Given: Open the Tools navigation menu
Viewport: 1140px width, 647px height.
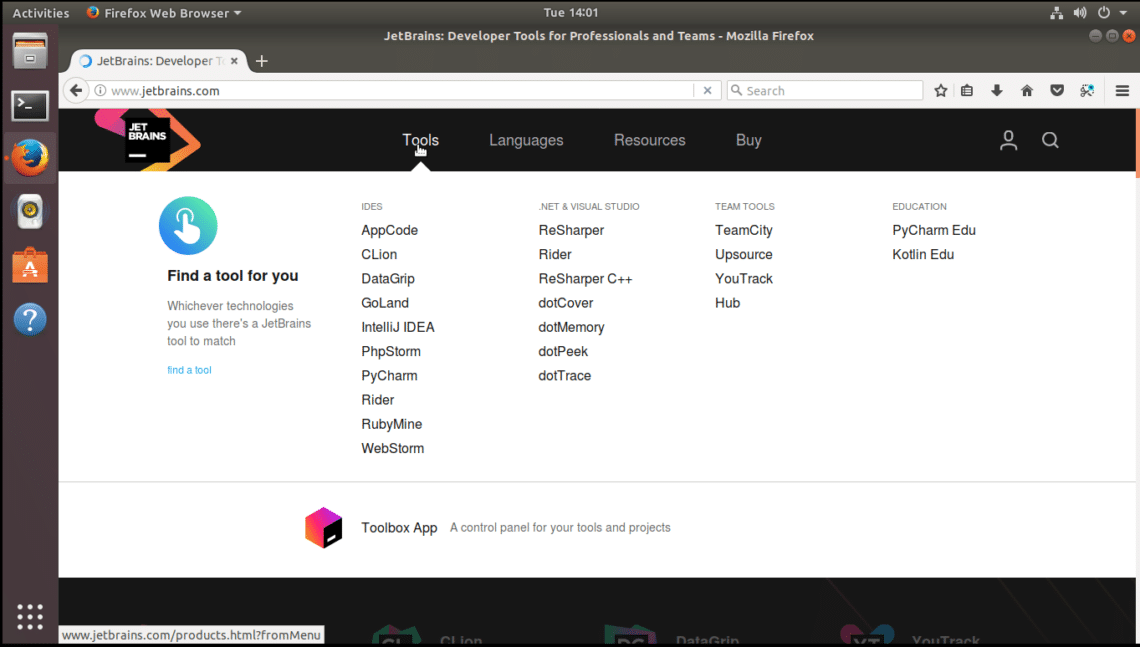Looking at the screenshot, I should [x=420, y=140].
